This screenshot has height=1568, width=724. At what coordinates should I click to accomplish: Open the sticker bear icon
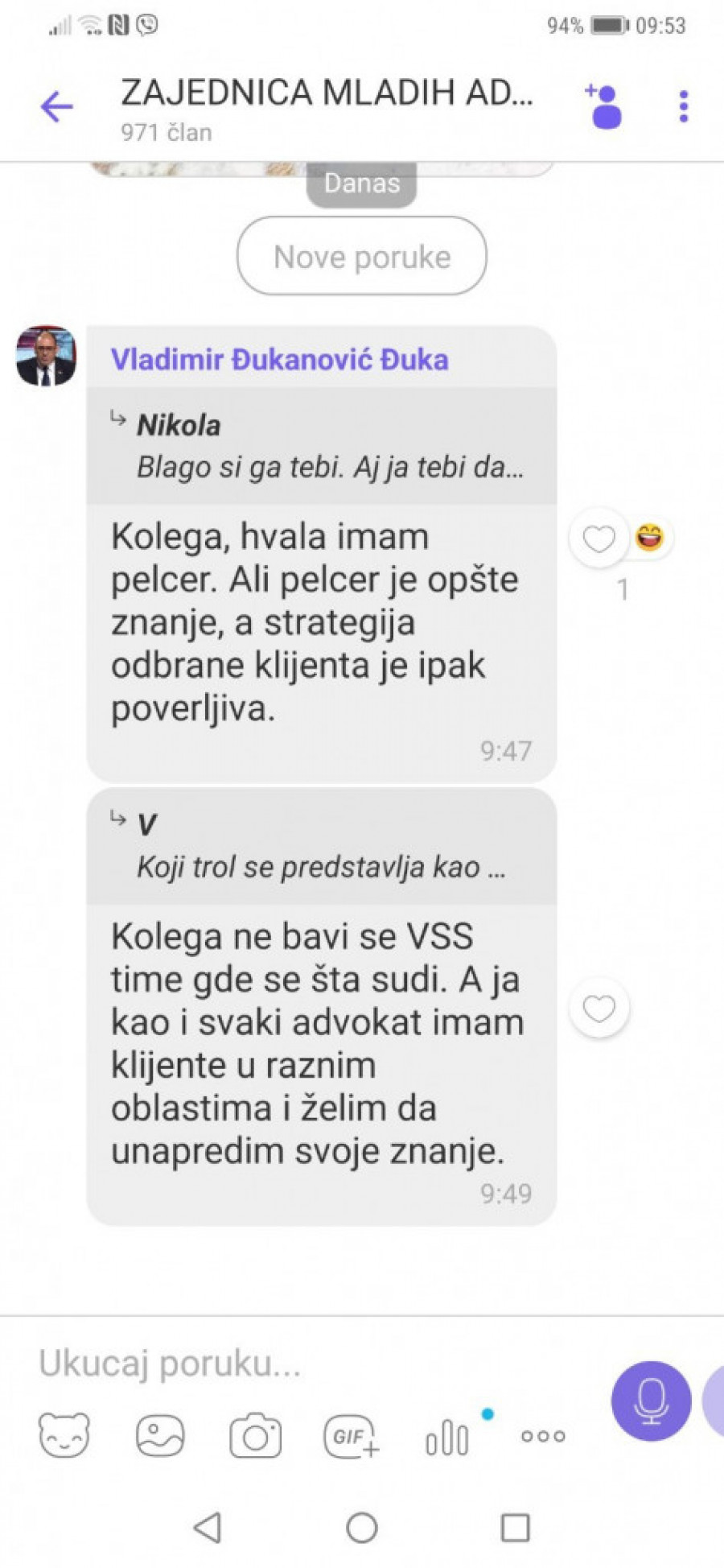pyautogui.click(x=64, y=1435)
